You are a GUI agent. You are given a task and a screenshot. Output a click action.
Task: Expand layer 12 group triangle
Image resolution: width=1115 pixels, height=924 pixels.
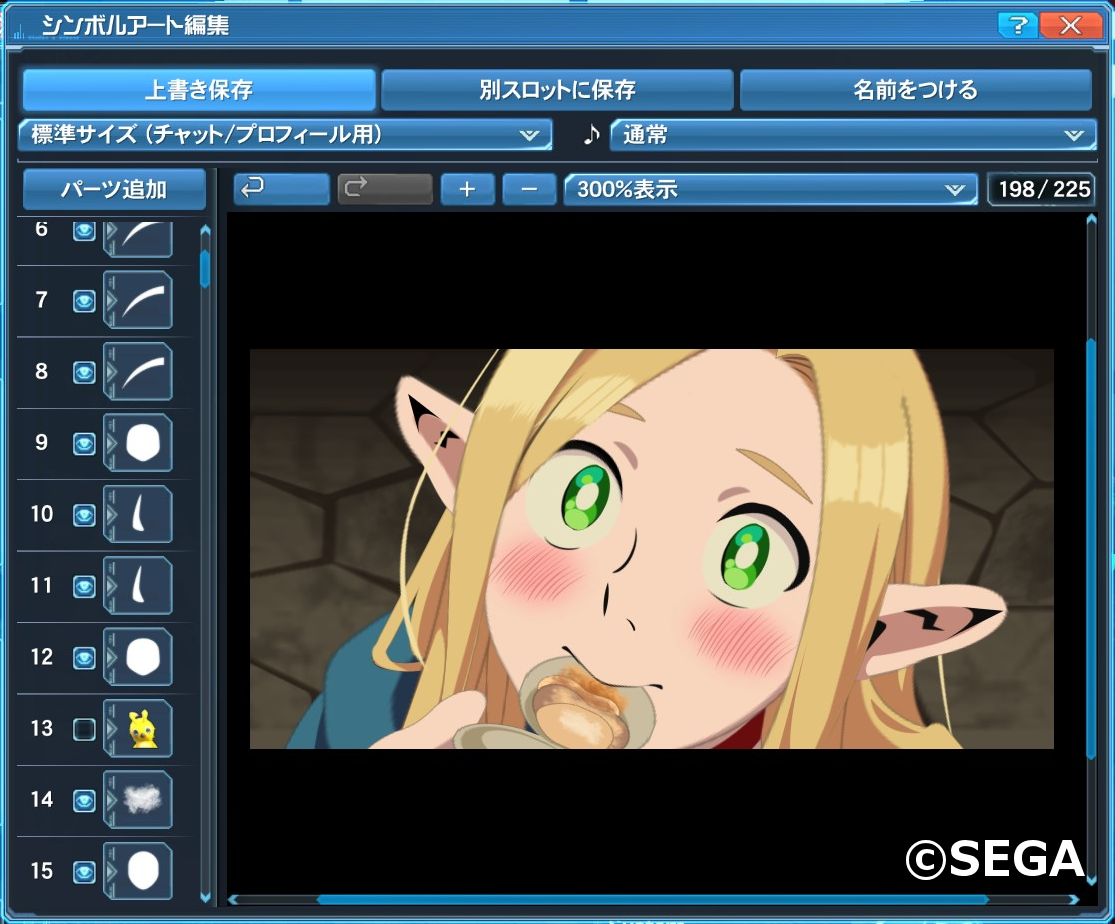[111, 658]
